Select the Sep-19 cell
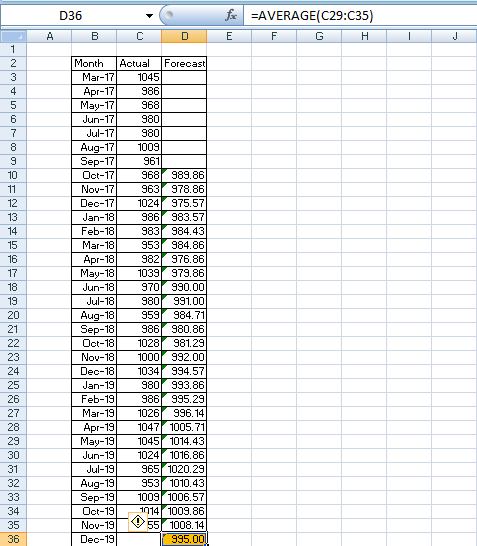This screenshot has width=477, height=546. [x=94, y=497]
